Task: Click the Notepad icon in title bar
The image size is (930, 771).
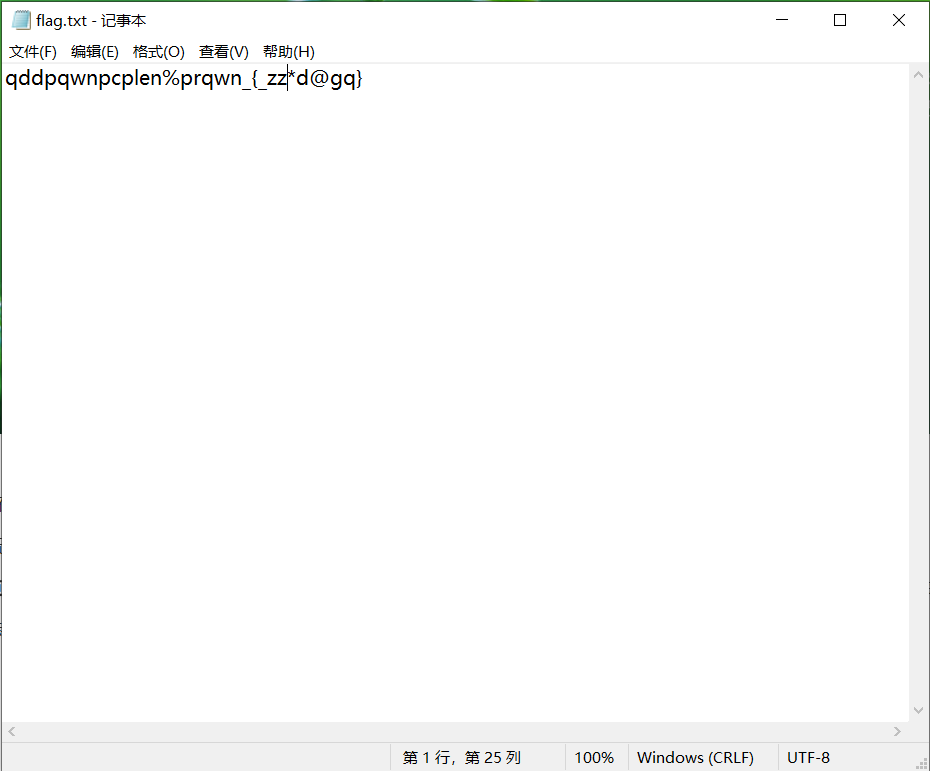Action: [x=20, y=21]
